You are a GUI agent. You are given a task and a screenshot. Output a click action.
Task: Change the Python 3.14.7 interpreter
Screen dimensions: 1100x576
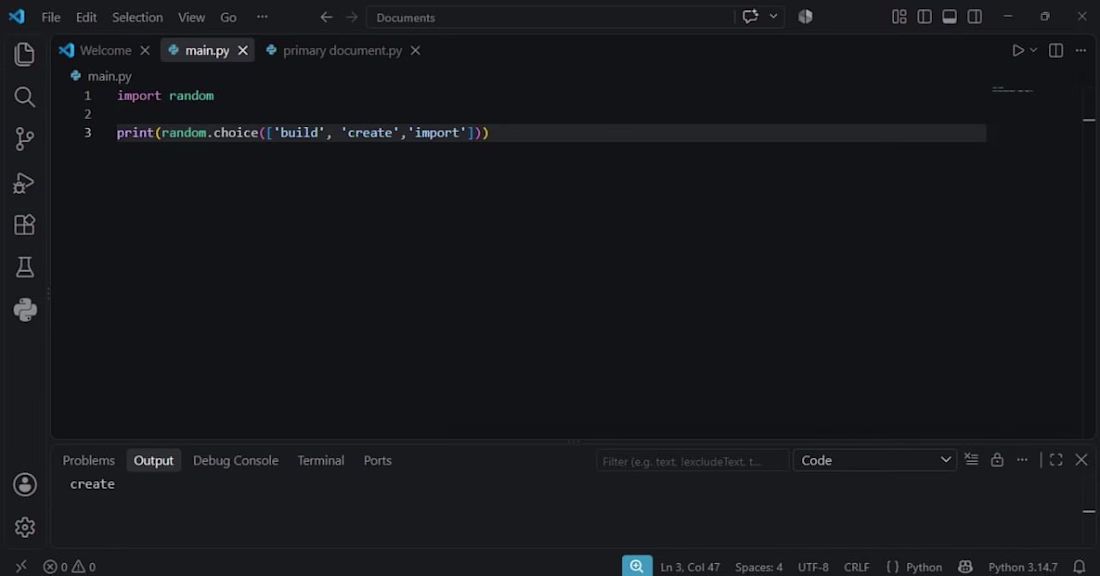pos(1022,567)
